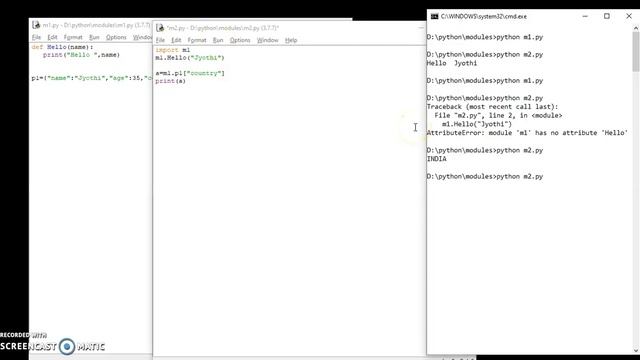The image size is (640, 360).
Task: Open Run menu in m1.py window
Action: point(94,37)
